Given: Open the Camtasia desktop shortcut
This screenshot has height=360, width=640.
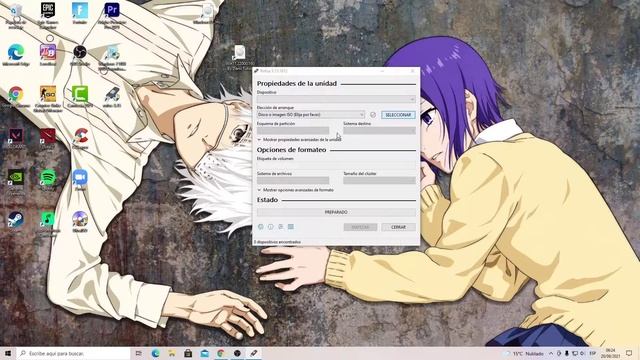Looking at the screenshot, I should 80,97.
